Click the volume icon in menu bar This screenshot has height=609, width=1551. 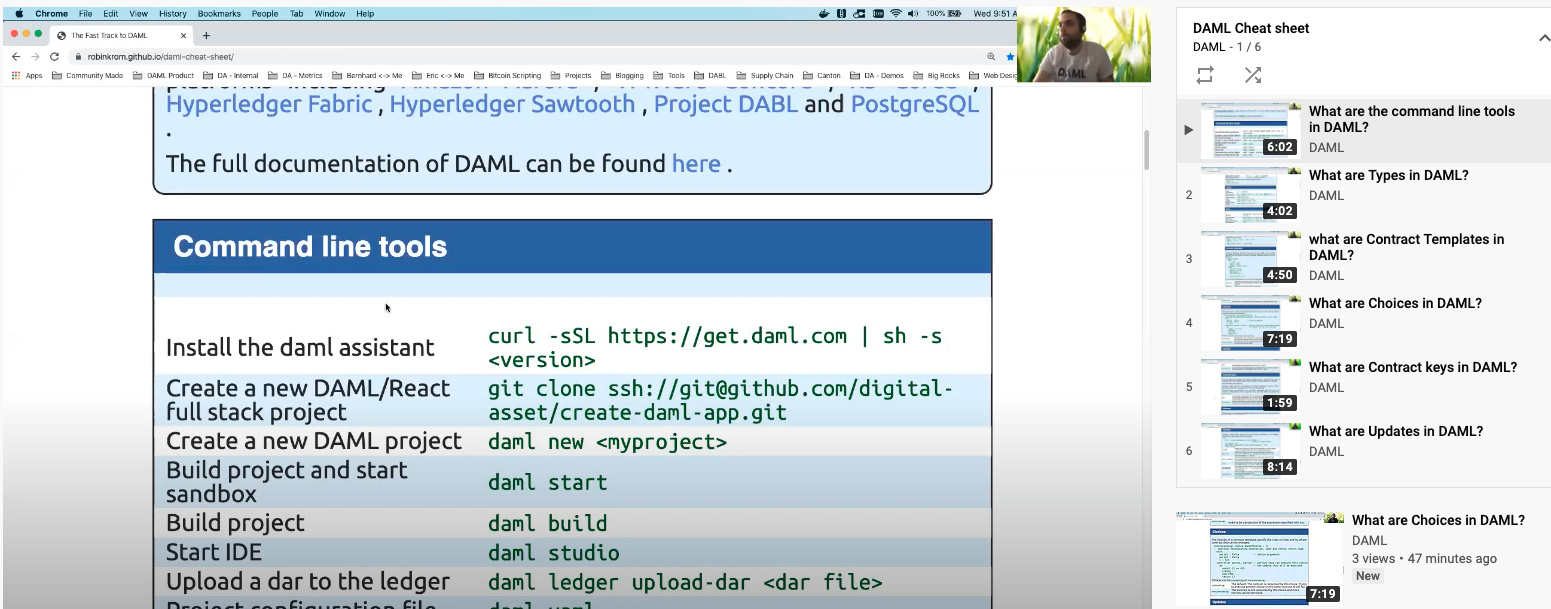click(913, 14)
